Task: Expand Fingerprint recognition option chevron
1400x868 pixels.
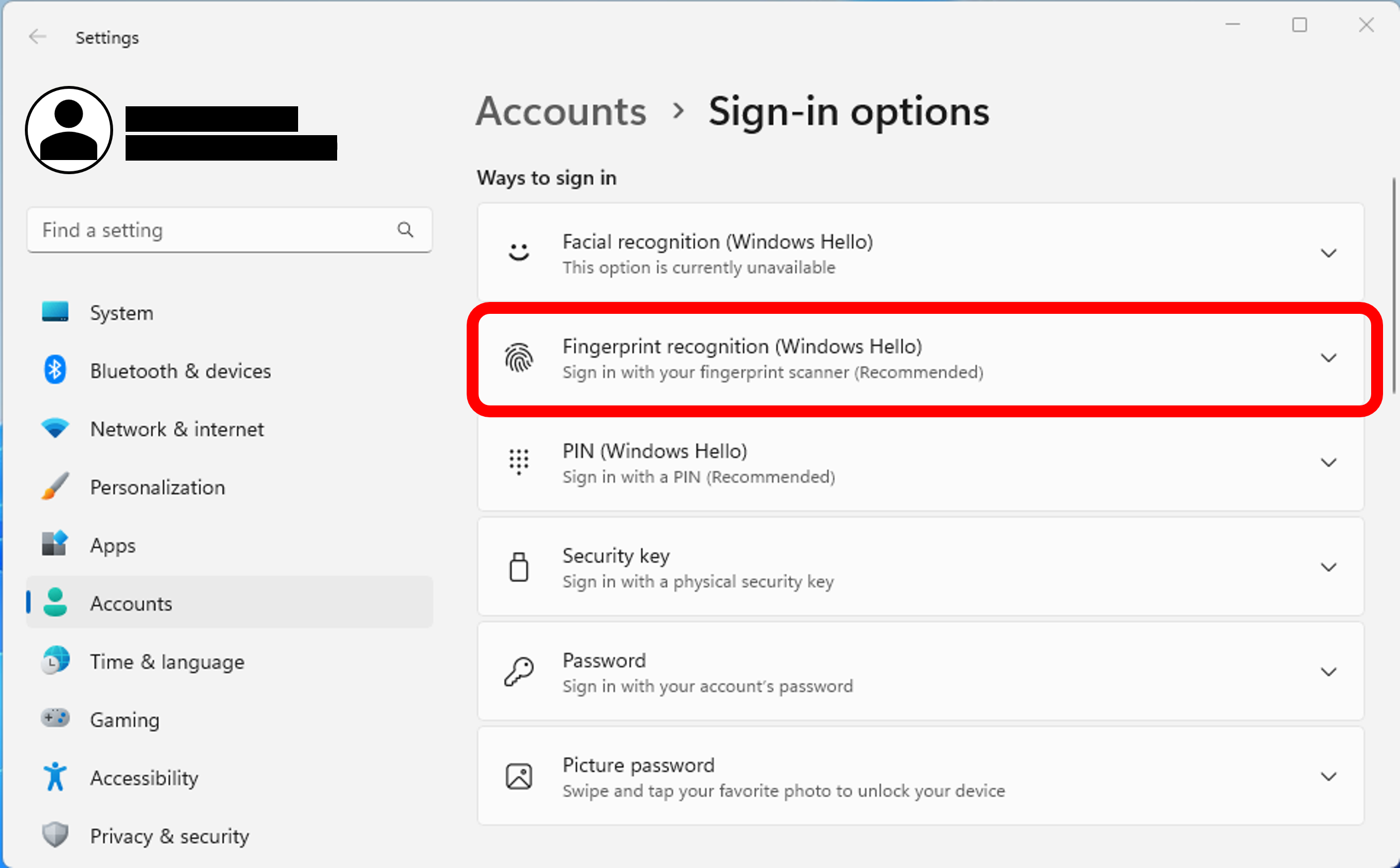Action: pos(1328,358)
